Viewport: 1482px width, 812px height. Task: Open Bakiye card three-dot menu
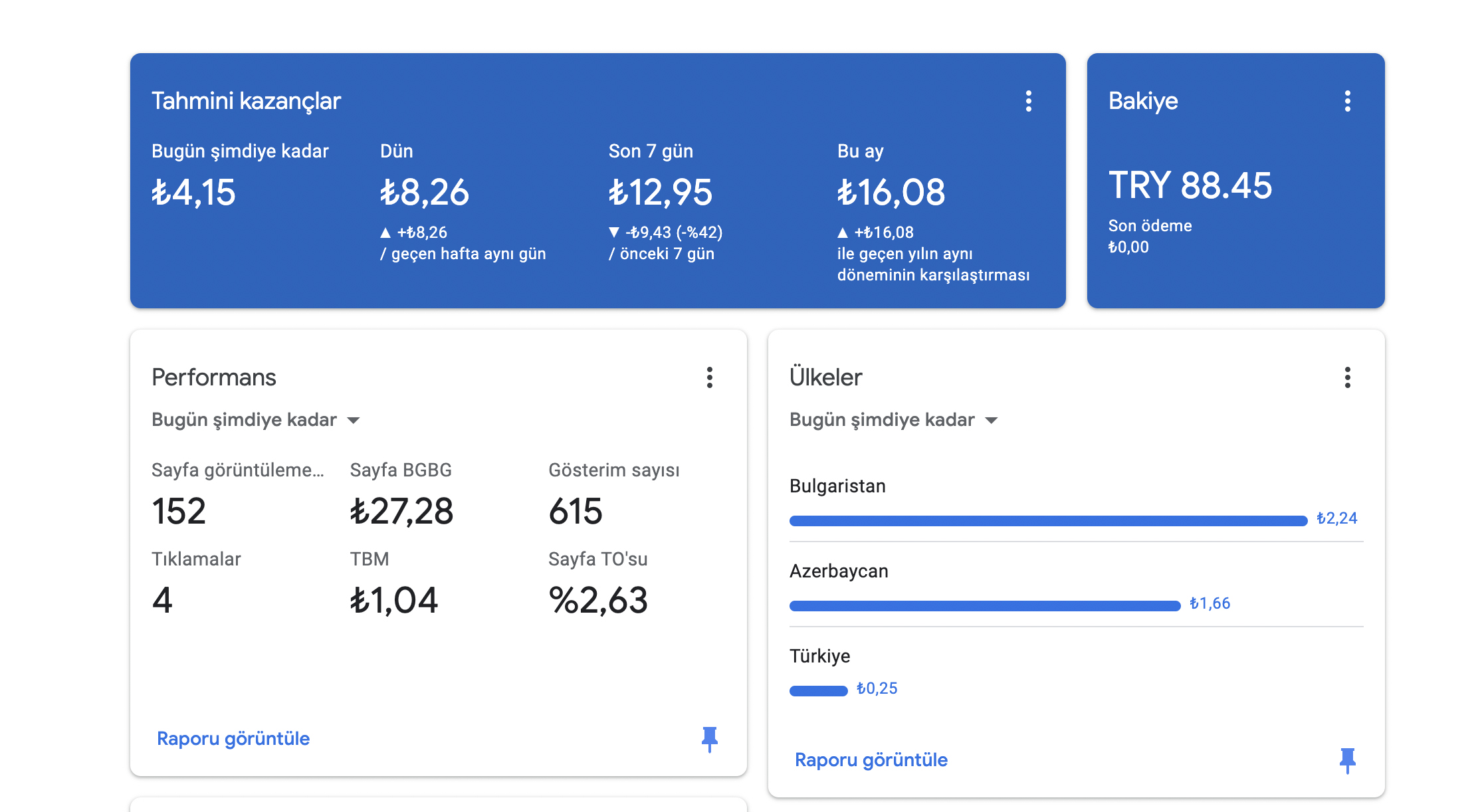coord(1347,101)
